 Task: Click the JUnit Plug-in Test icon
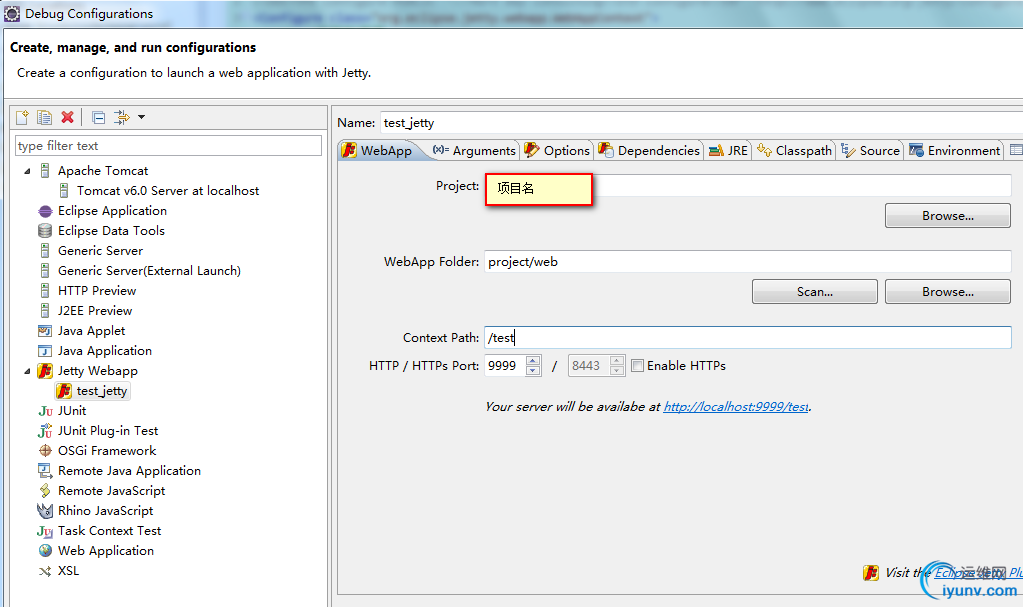click(45, 431)
